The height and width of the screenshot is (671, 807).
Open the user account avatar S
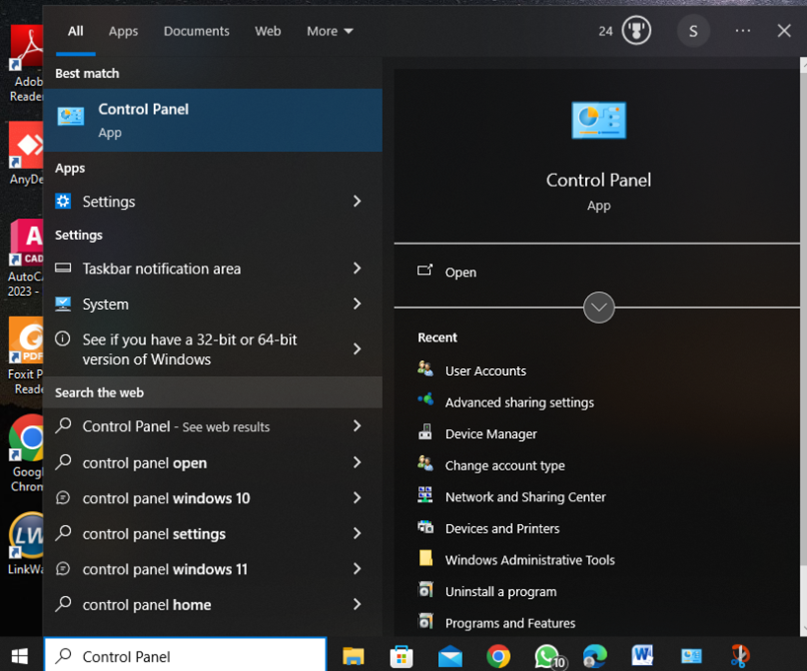point(693,31)
